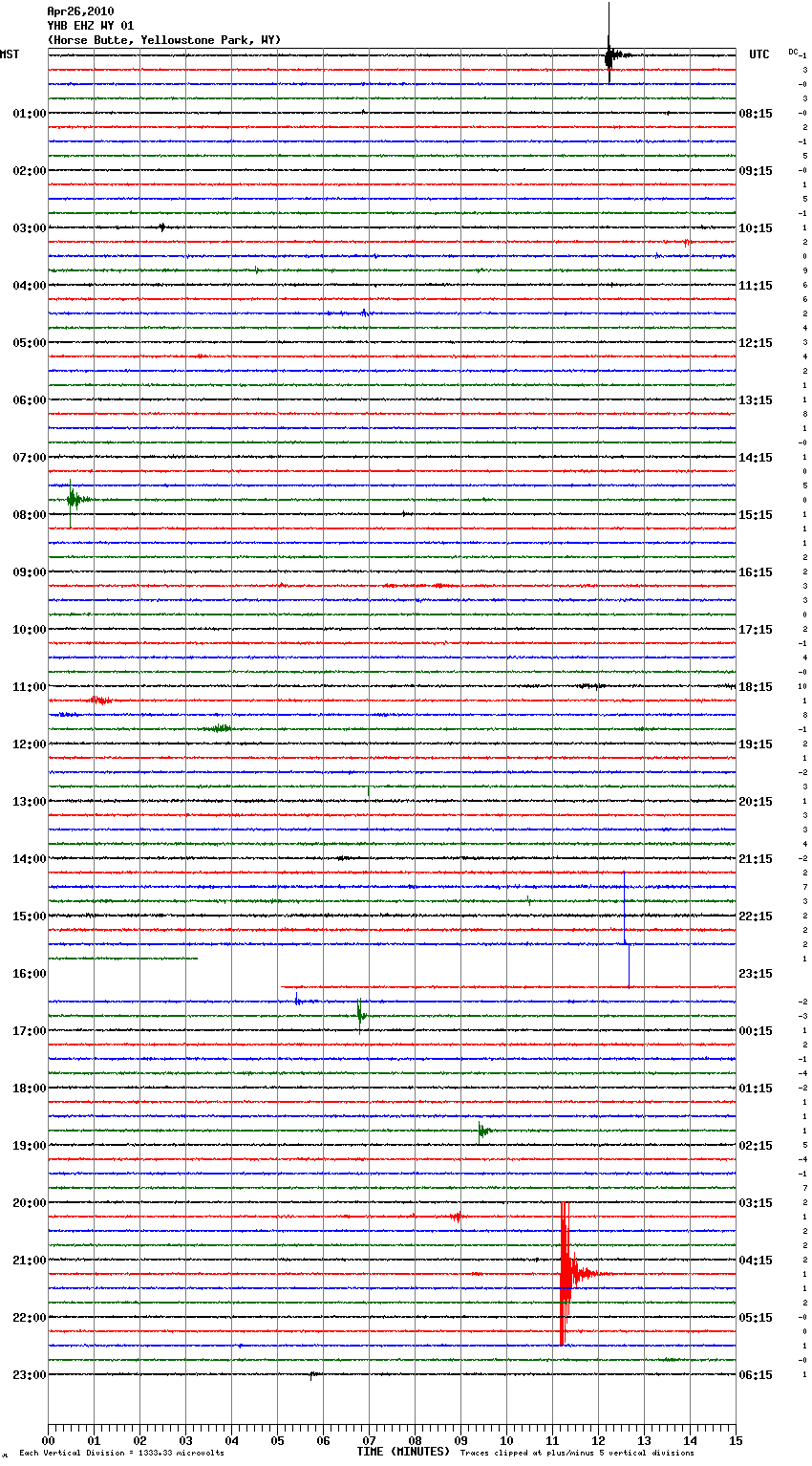Image resolution: width=812 pixels, height=1466 pixels.
Task: Select the 20:00 MST hour label
Action: 30,1203
